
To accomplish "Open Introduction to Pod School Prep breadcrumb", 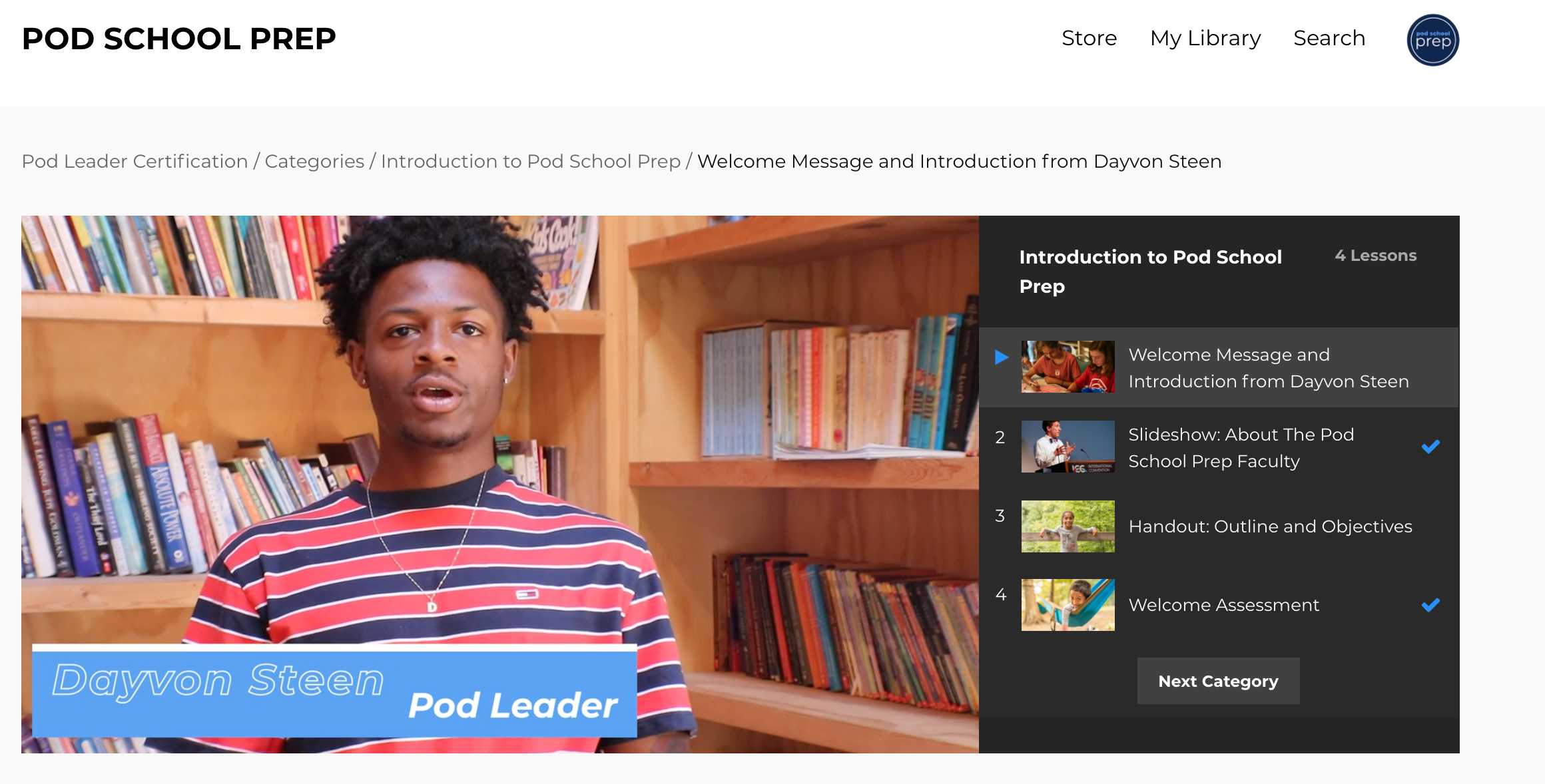I will tap(530, 162).
